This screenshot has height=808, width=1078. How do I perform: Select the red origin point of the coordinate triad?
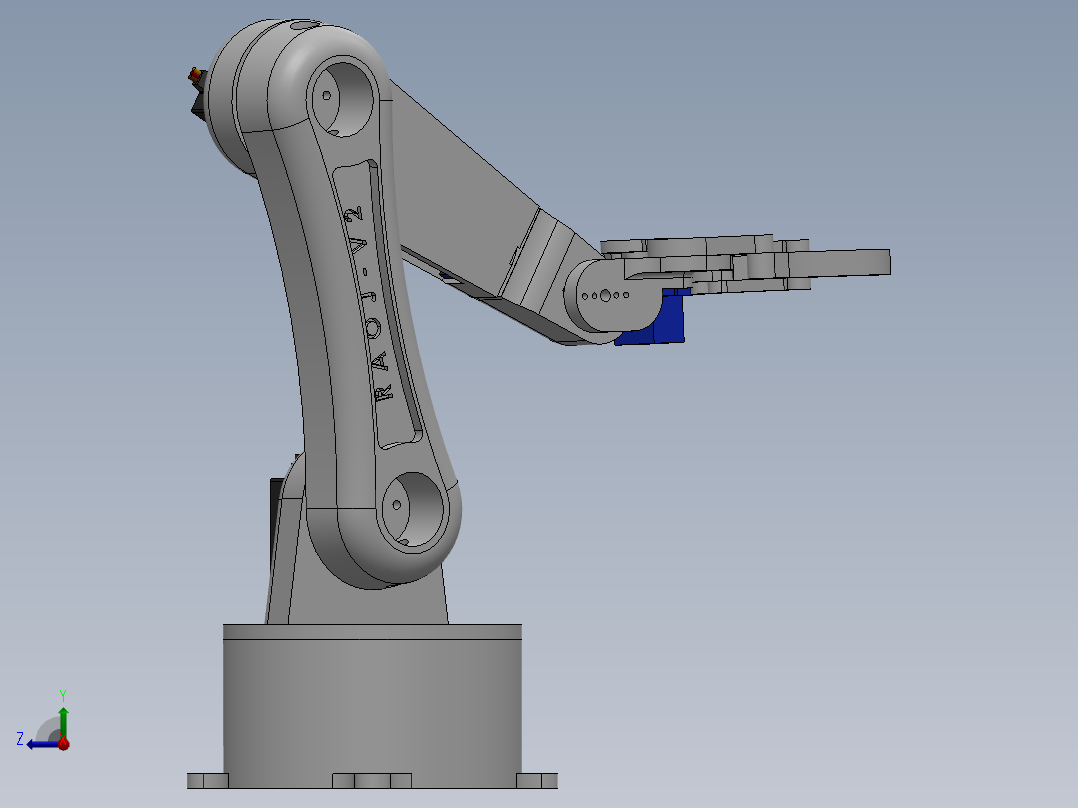pos(63,745)
